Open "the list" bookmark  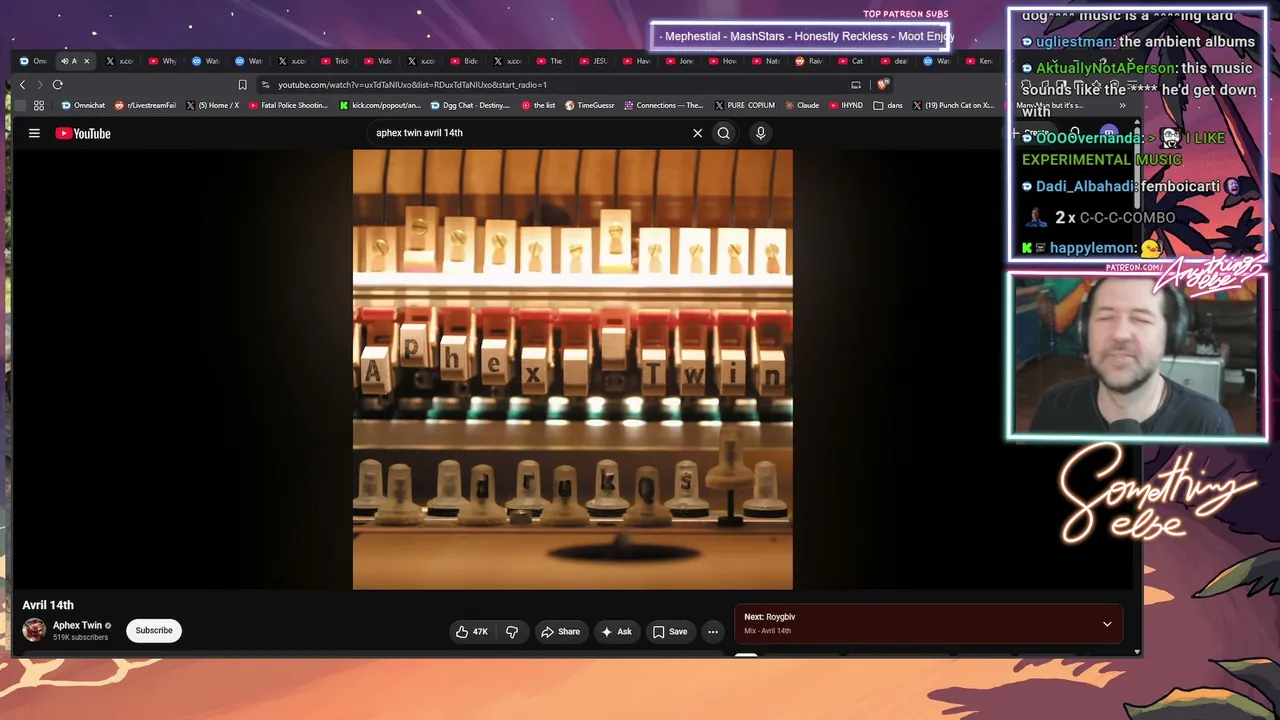click(x=538, y=105)
